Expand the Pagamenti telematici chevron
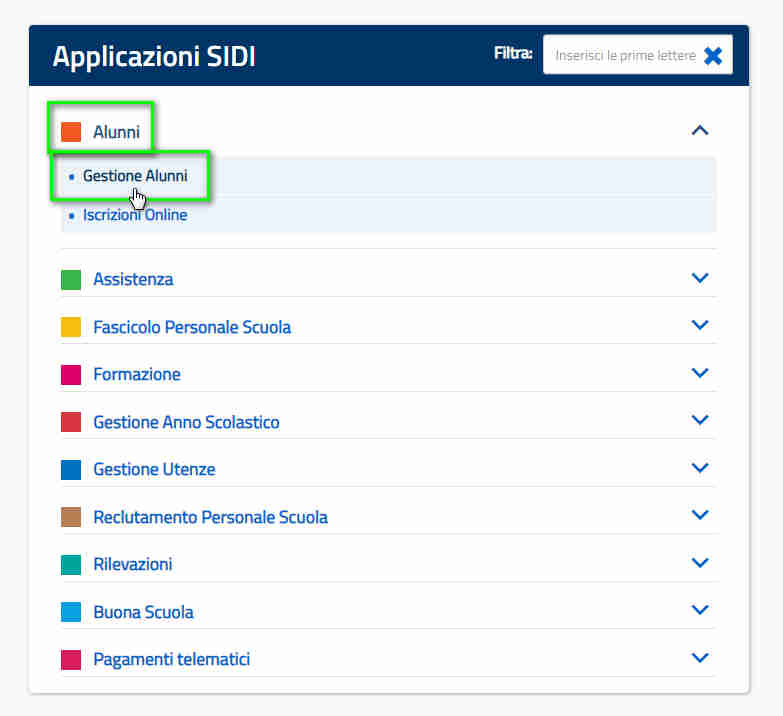 pyautogui.click(x=700, y=658)
